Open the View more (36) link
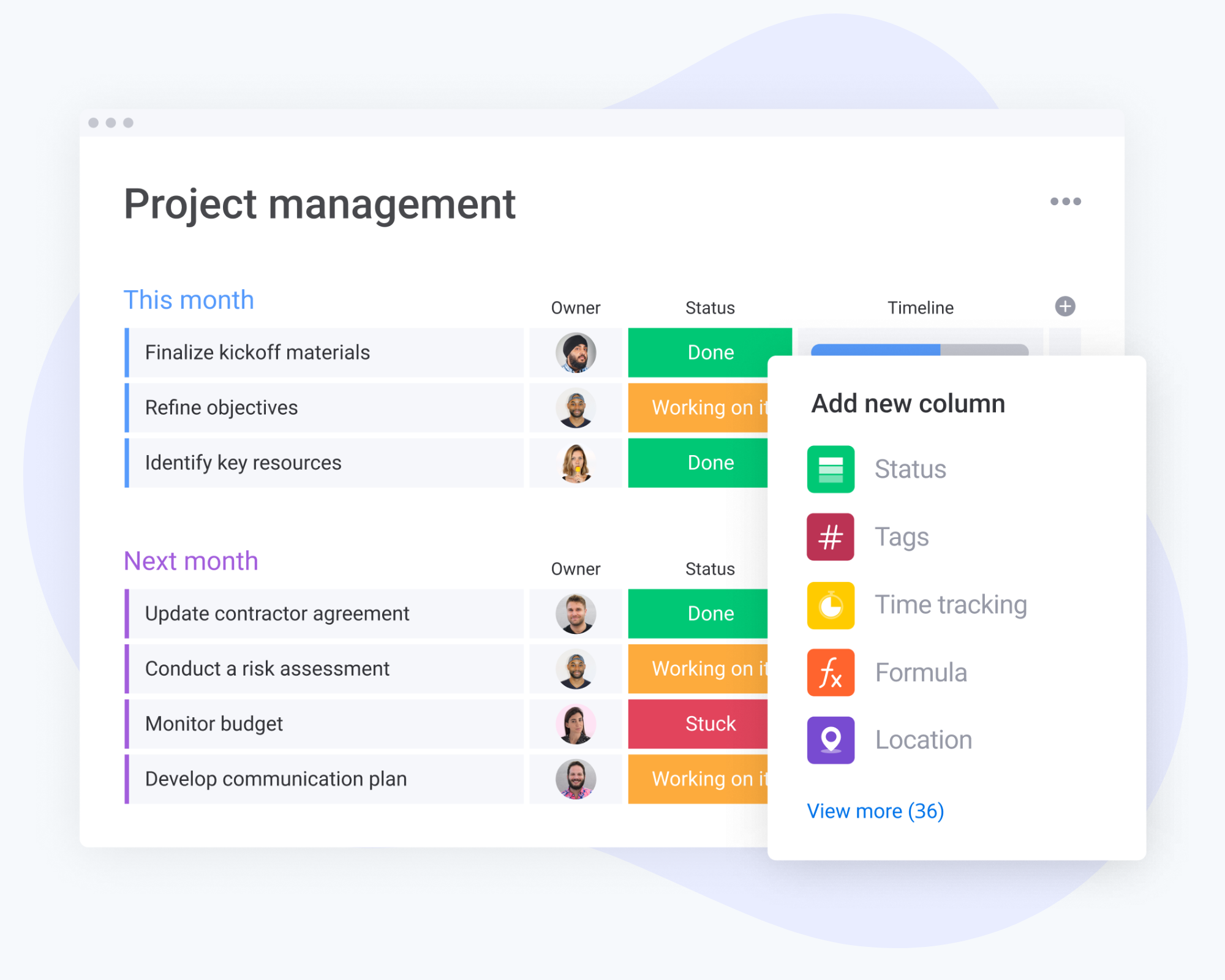The image size is (1225, 980). tap(875, 811)
